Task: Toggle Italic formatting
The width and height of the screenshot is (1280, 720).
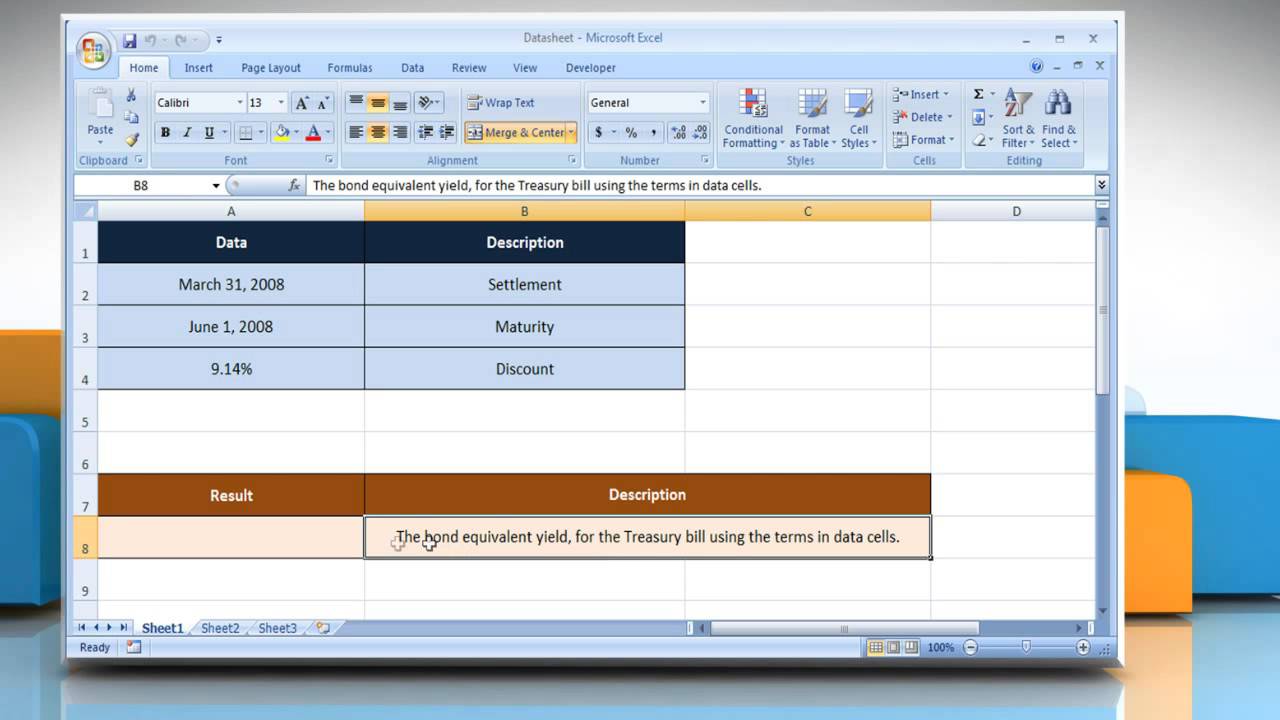Action: click(187, 133)
